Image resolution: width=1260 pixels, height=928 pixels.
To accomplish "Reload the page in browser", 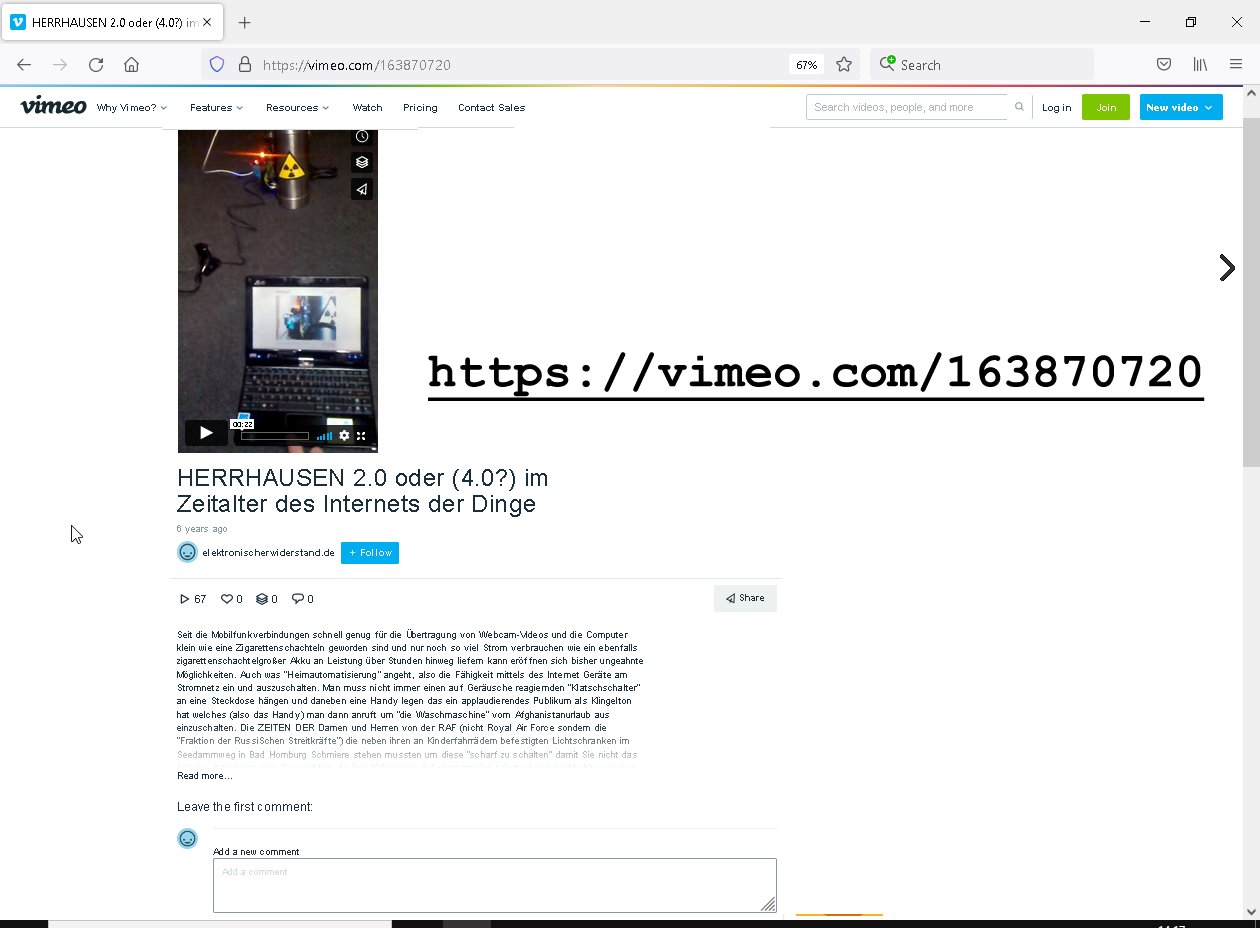I will (96, 65).
